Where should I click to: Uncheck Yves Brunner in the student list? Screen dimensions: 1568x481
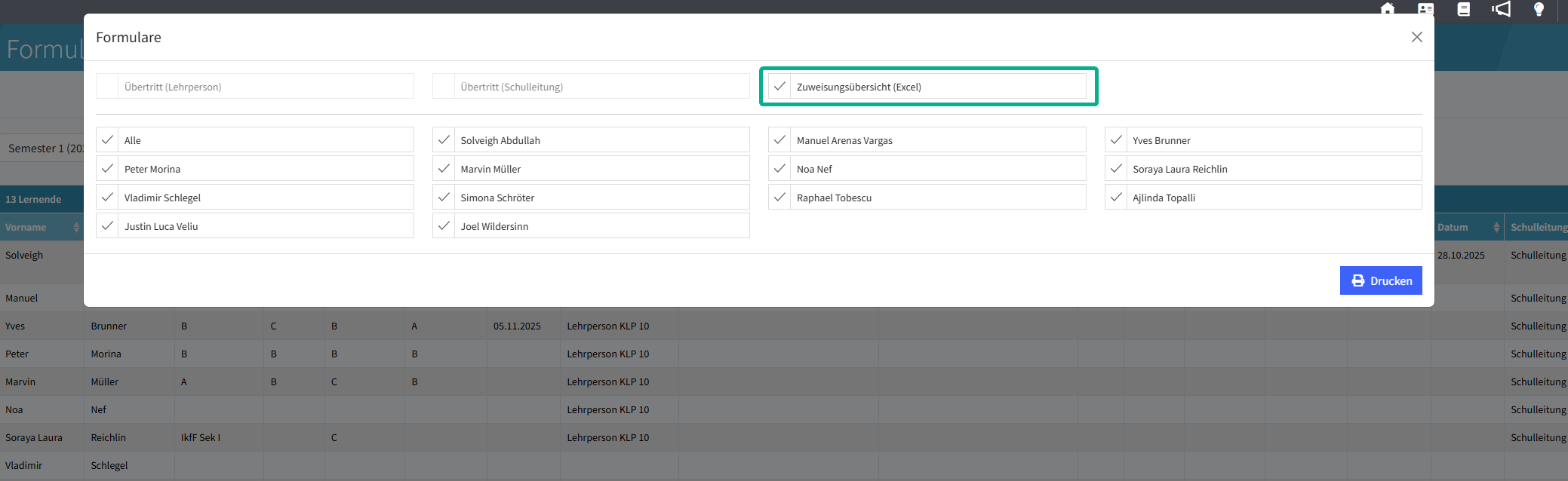[1116, 140]
